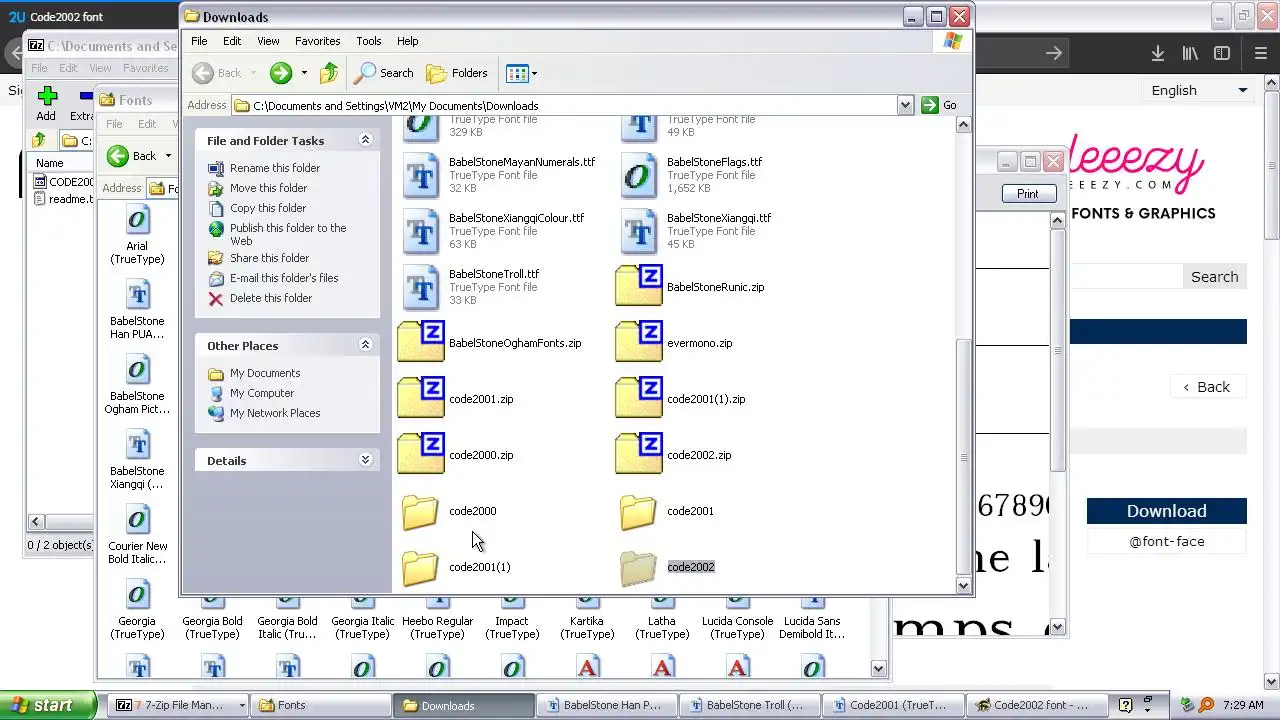
Task: Open the Tools menu in Downloads window
Action: click(369, 41)
